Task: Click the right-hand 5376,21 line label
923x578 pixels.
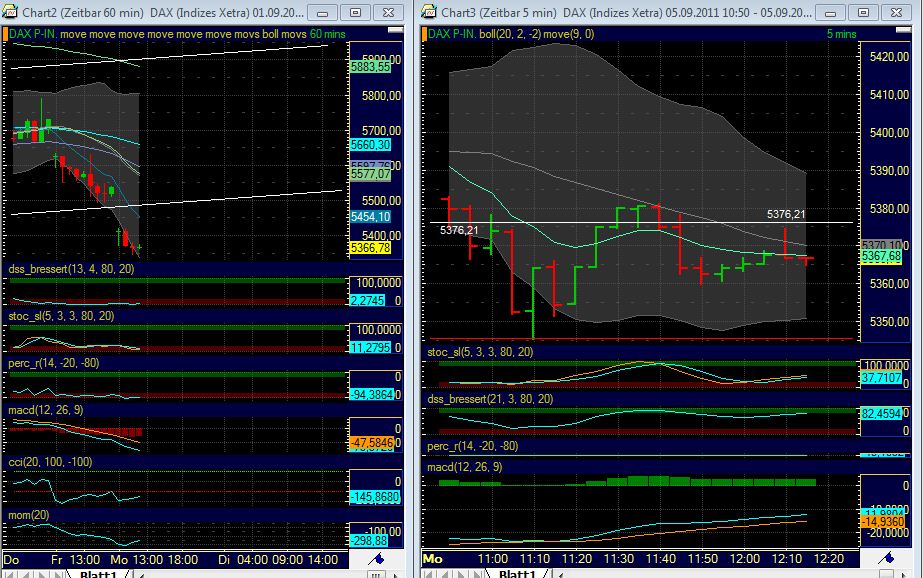Action: pyautogui.click(x=786, y=214)
